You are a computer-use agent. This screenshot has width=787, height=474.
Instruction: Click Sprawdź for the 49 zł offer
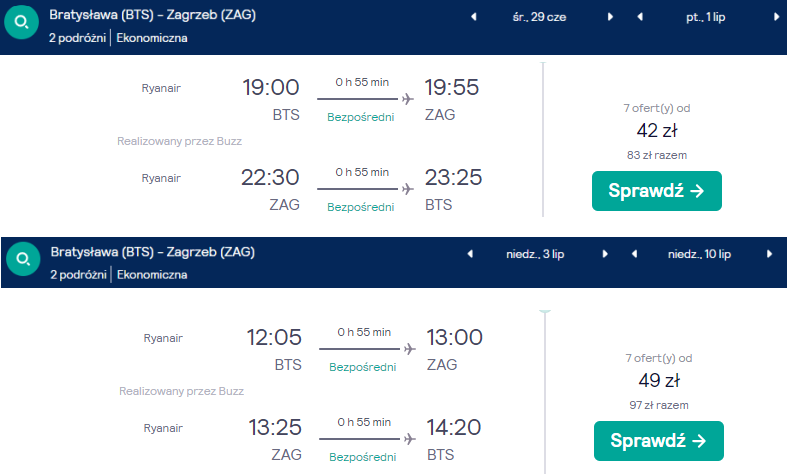click(x=659, y=441)
